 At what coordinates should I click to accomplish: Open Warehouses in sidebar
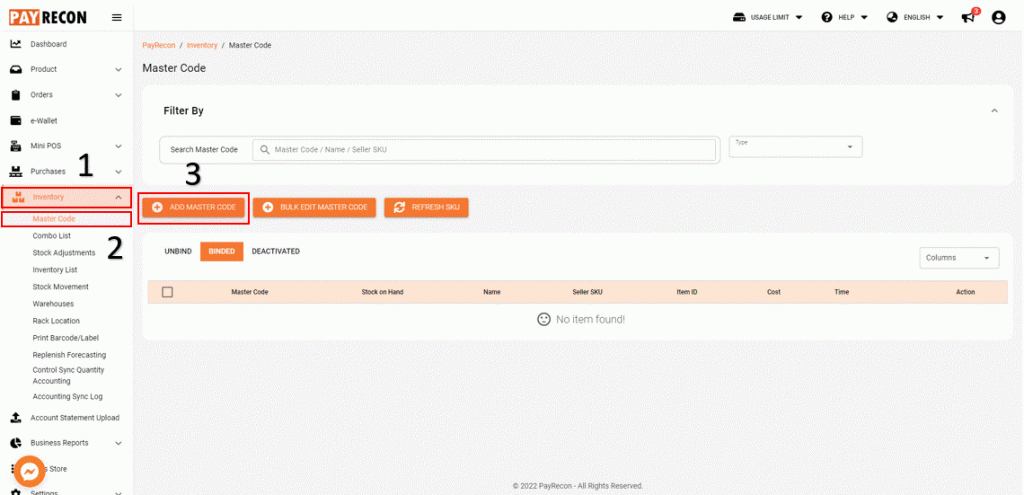point(53,304)
